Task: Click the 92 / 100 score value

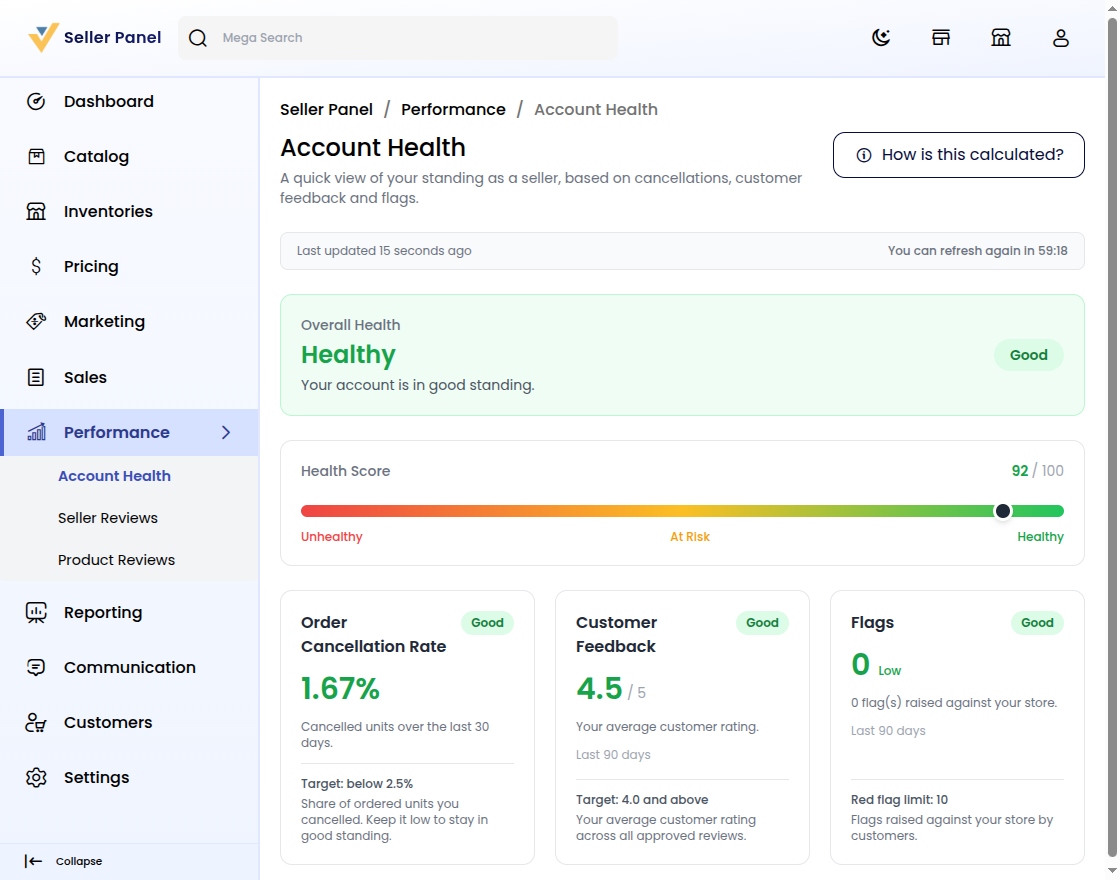Action: (x=1037, y=471)
